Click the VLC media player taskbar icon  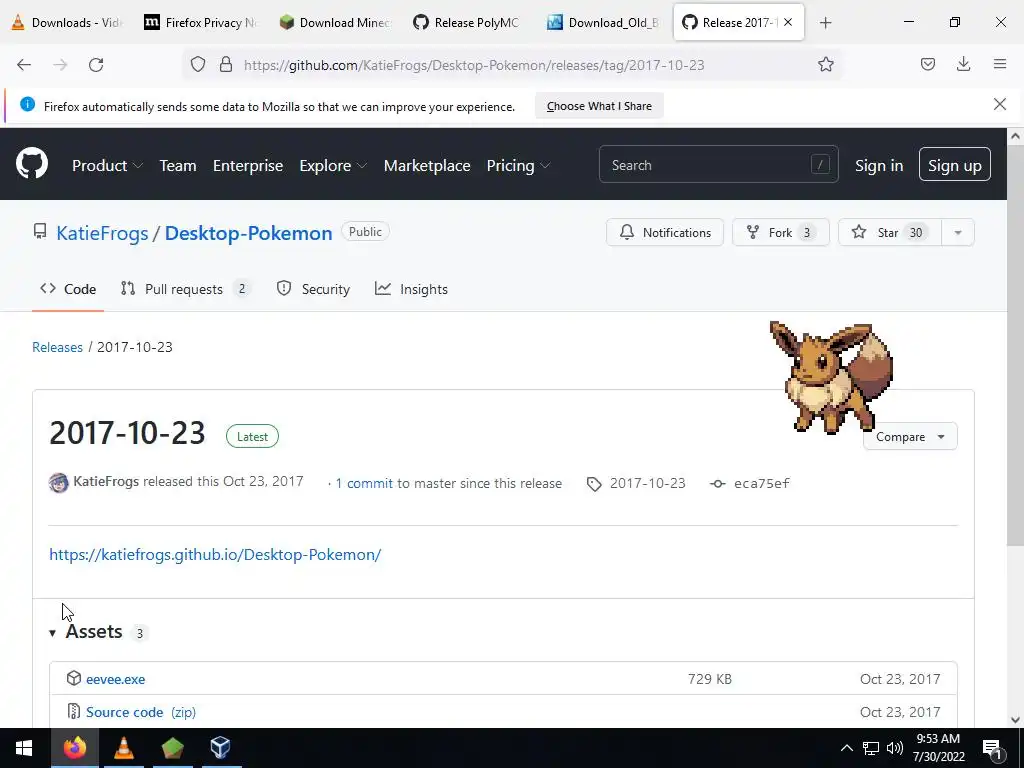click(x=123, y=748)
